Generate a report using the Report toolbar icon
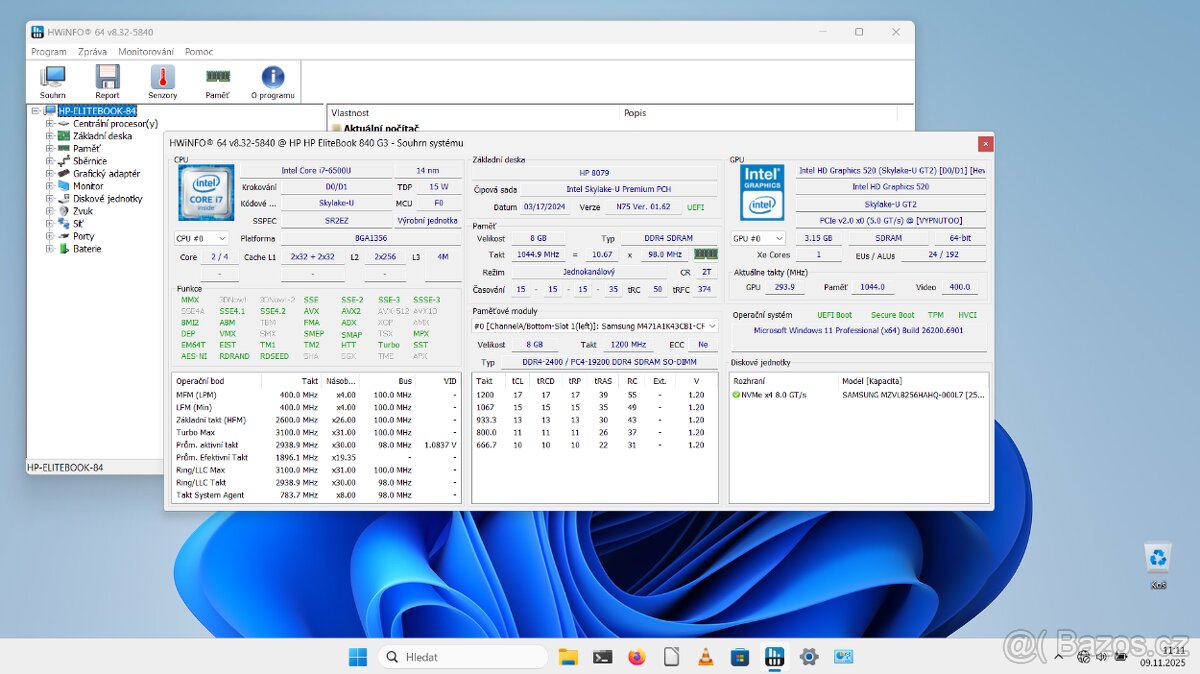Viewport: 1200px width, 674px height. [107, 80]
